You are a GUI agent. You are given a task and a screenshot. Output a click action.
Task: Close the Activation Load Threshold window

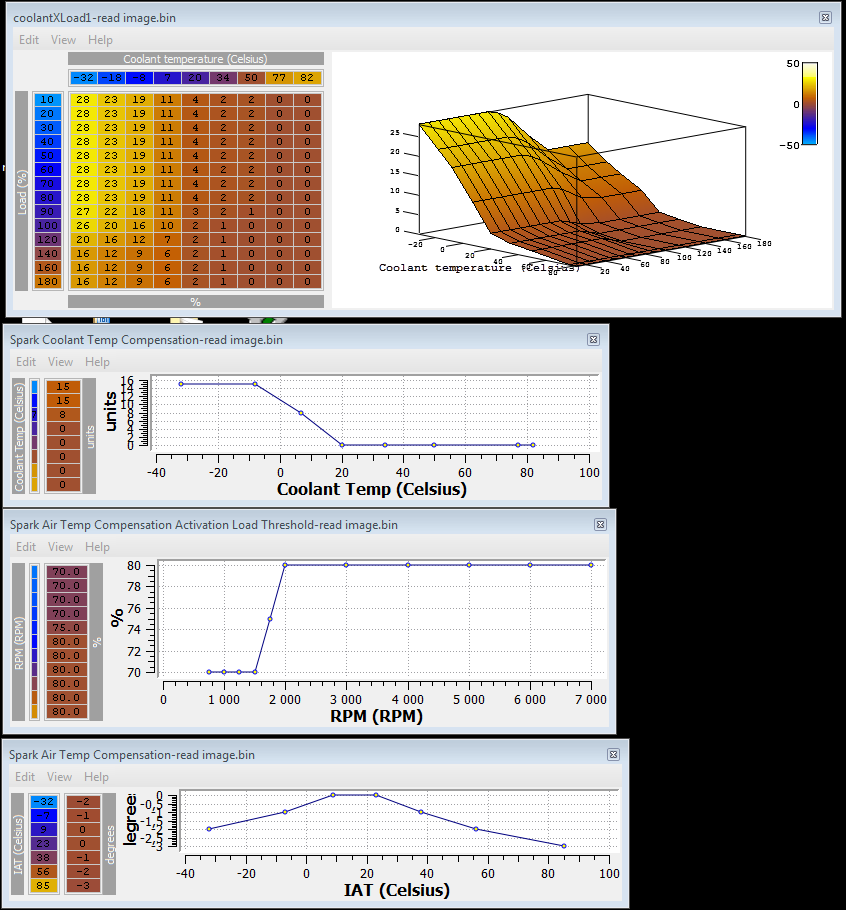coord(600,524)
